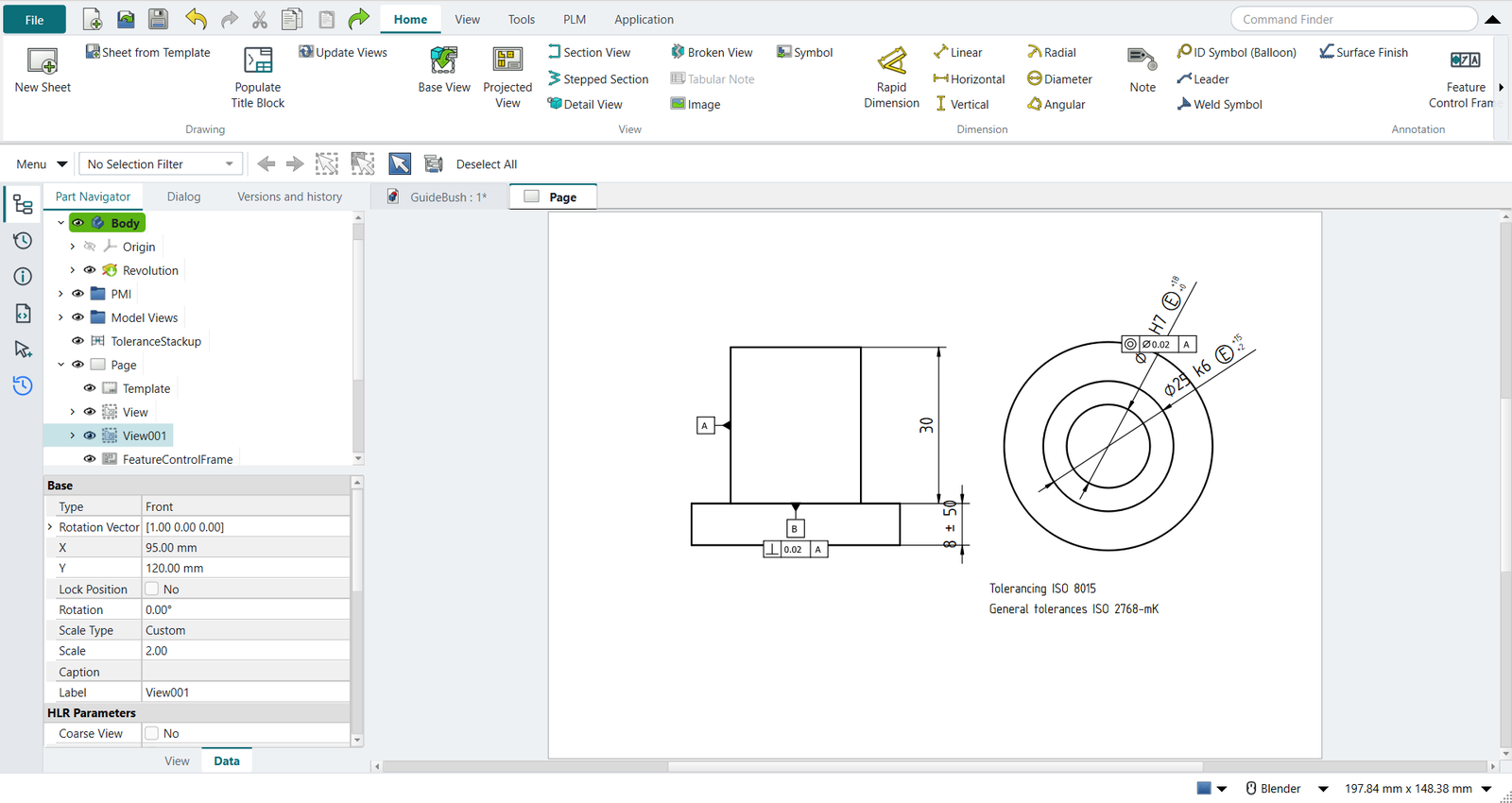Switch to the View properties tab
Screen dimensions: 1512x803
click(177, 760)
